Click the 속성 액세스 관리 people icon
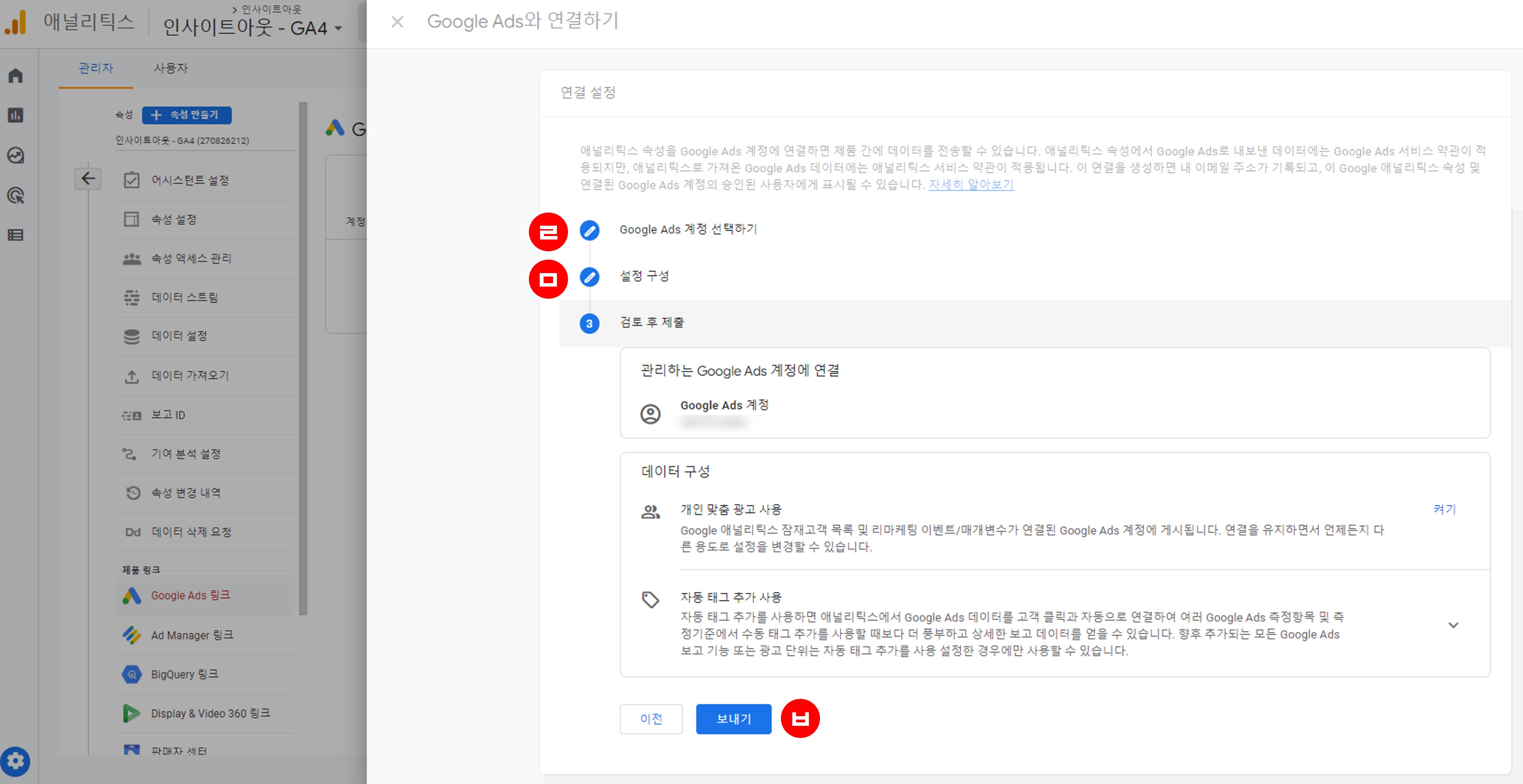This screenshot has height=784, width=1523. pyautogui.click(x=131, y=258)
